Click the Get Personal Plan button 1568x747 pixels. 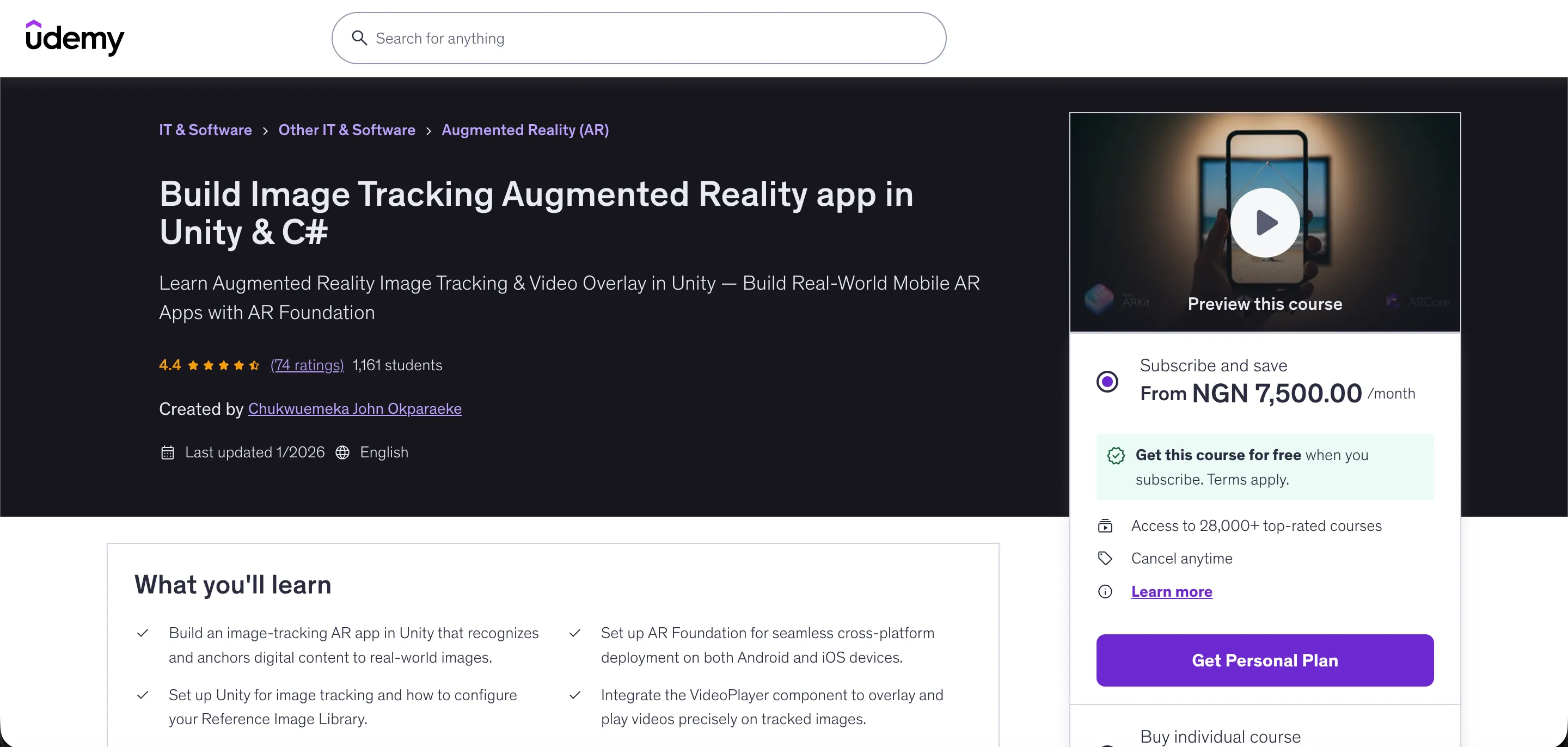point(1265,660)
